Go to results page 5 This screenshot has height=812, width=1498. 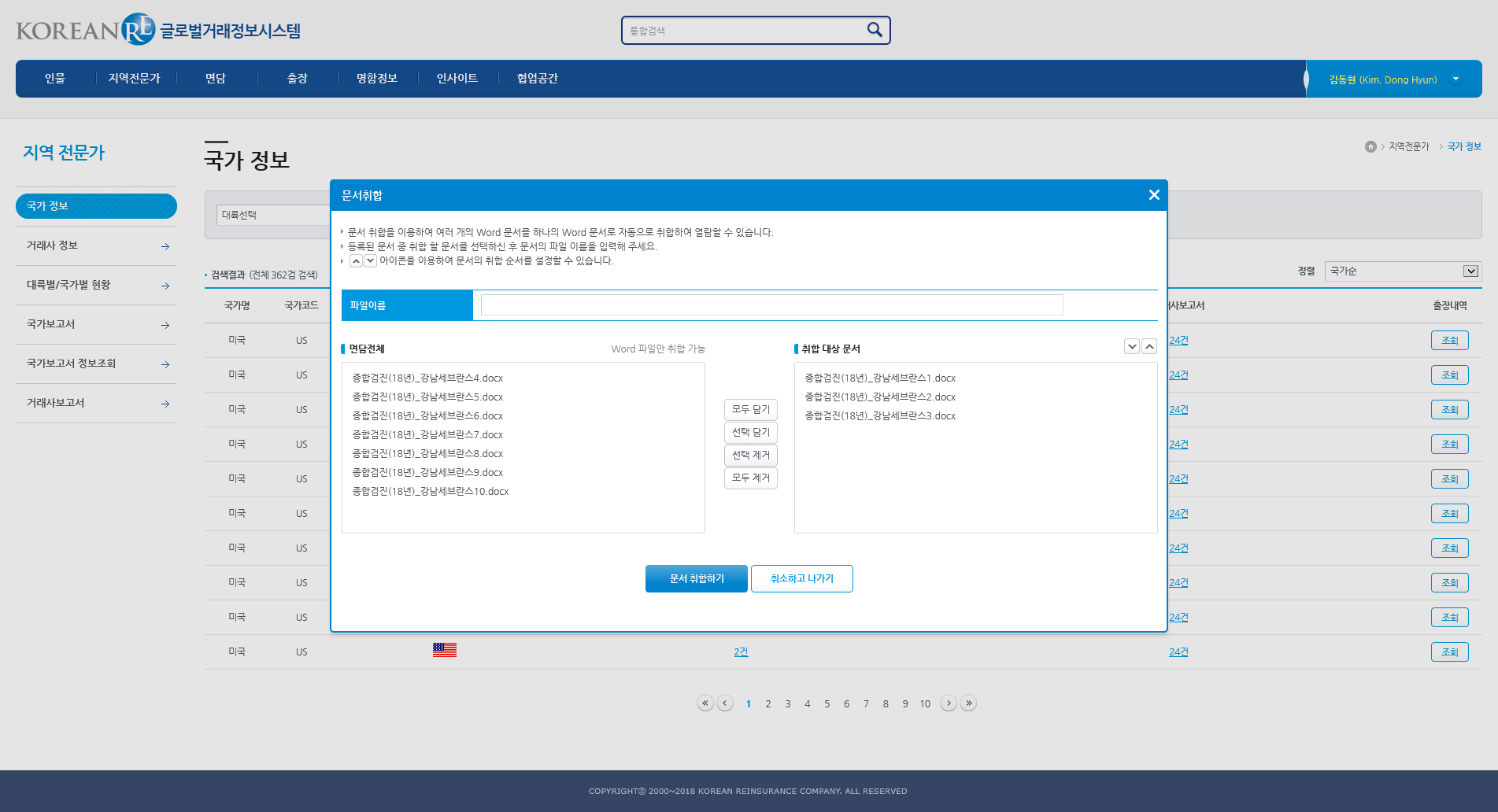pyautogui.click(x=827, y=704)
